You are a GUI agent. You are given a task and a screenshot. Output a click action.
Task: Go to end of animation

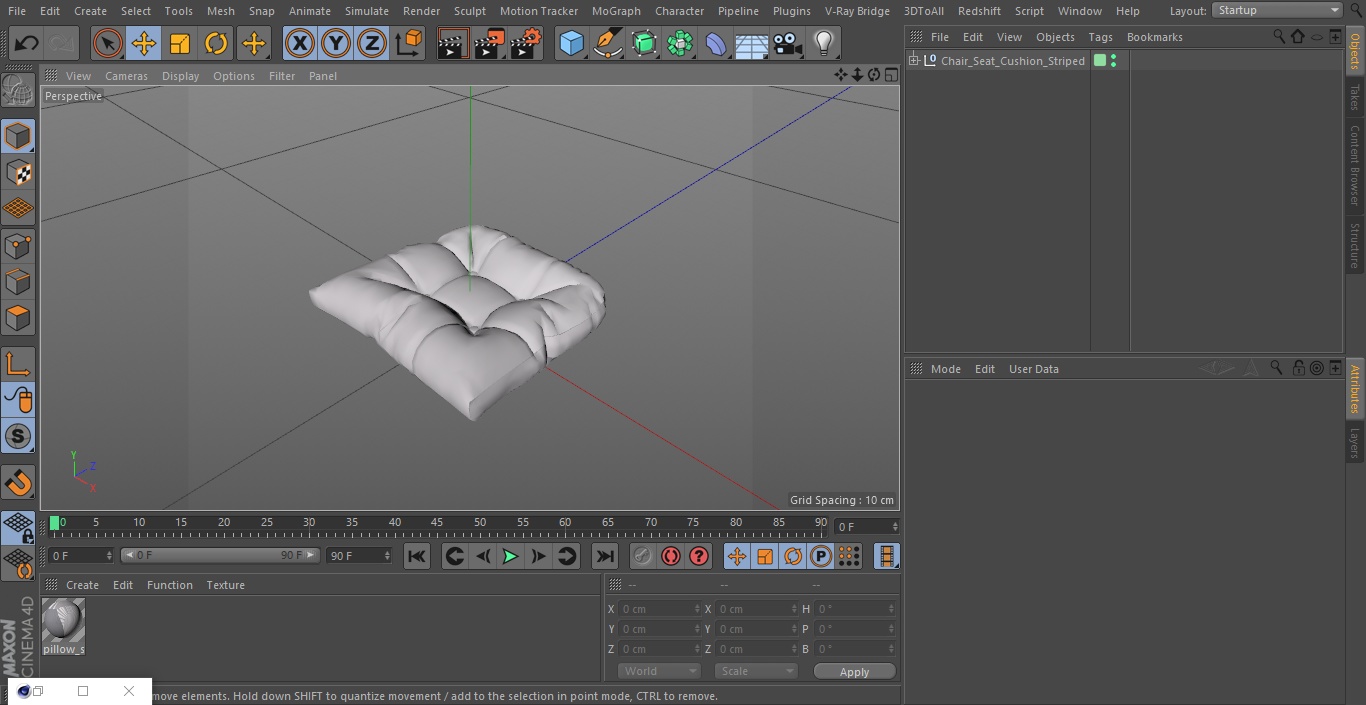604,556
